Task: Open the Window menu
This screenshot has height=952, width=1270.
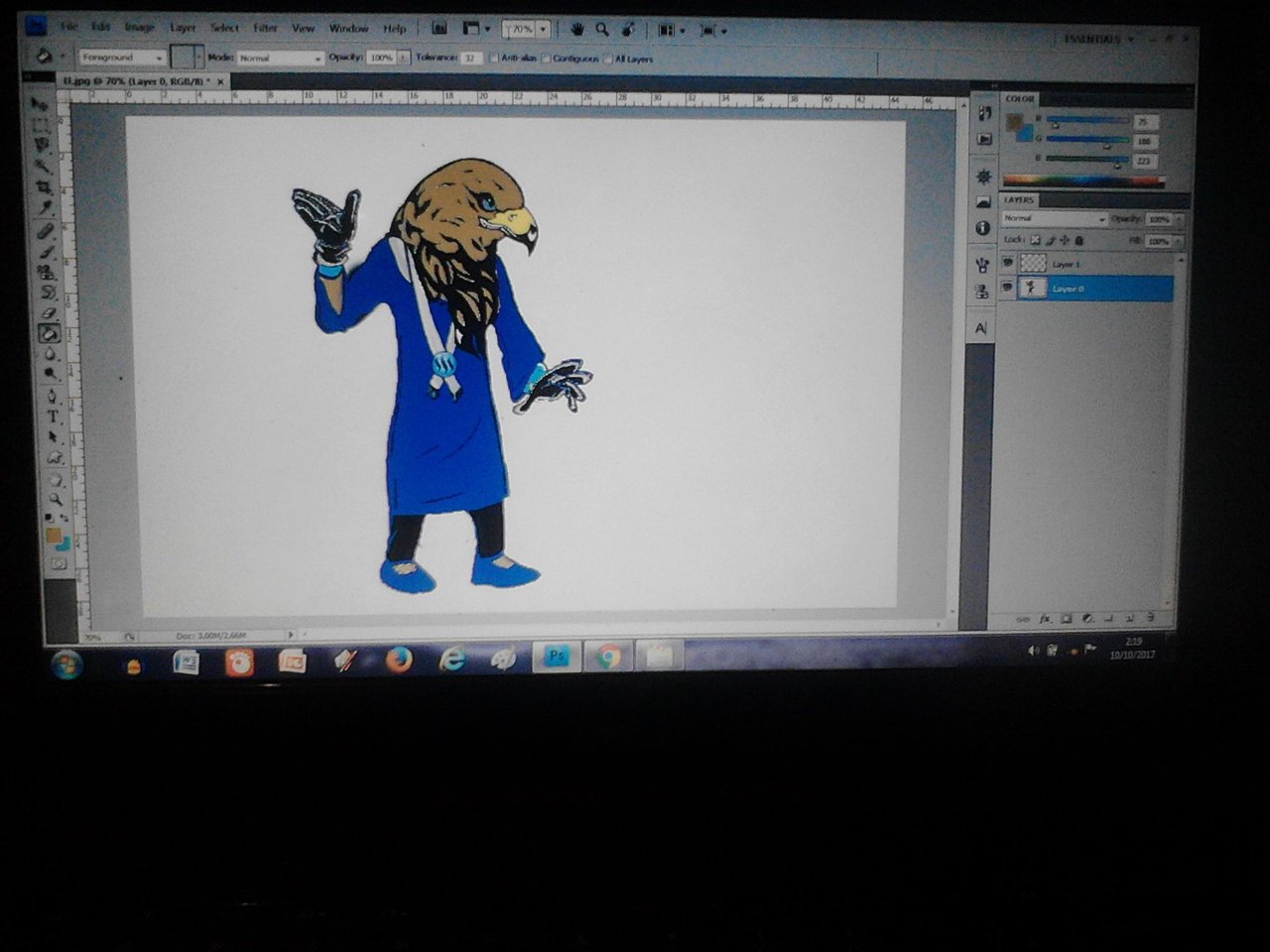Action: click(348, 28)
